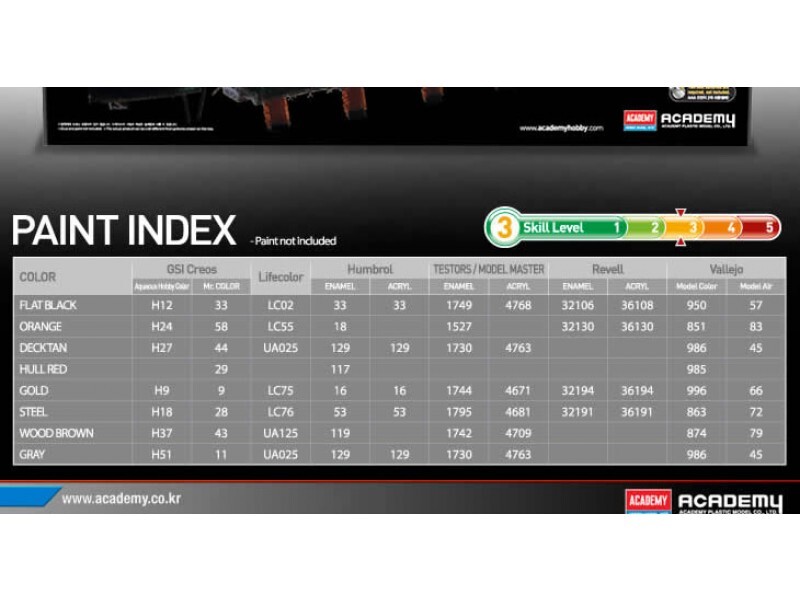Click Testors enamel value 1749
The image size is (800, 600).
[x=459, y=305]
